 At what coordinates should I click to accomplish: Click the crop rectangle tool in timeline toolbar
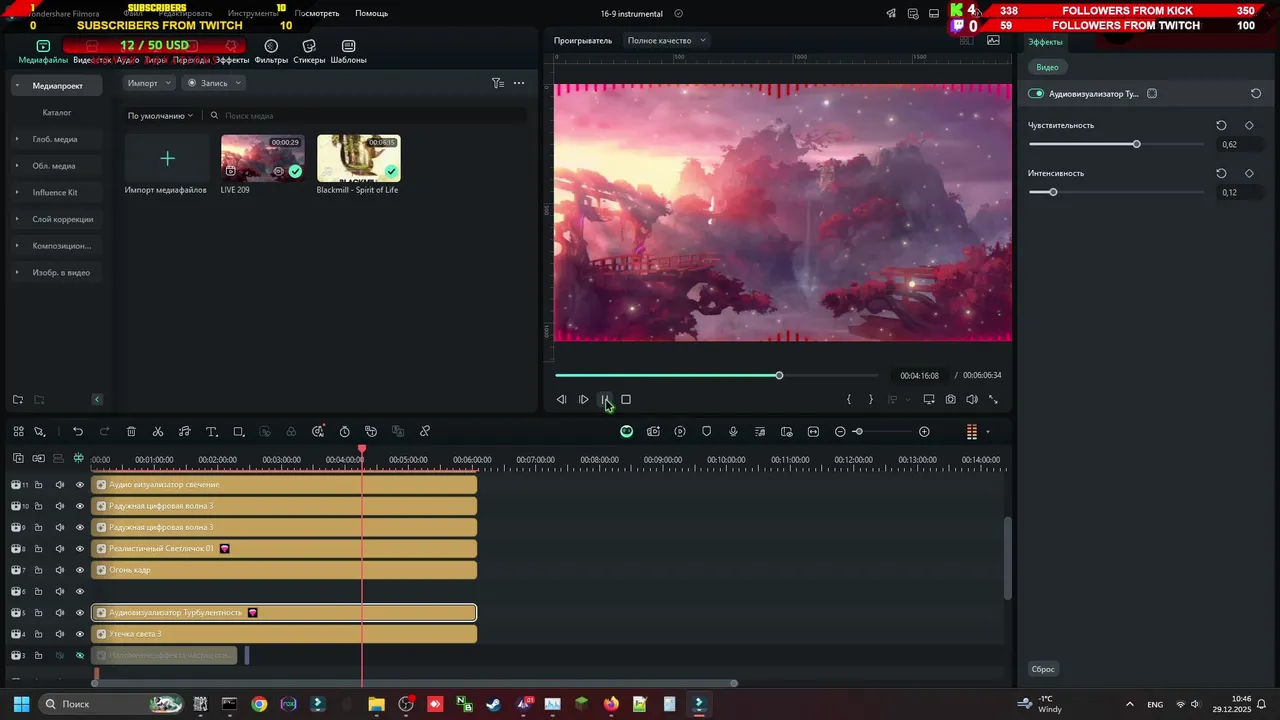[x=238, y=432]
